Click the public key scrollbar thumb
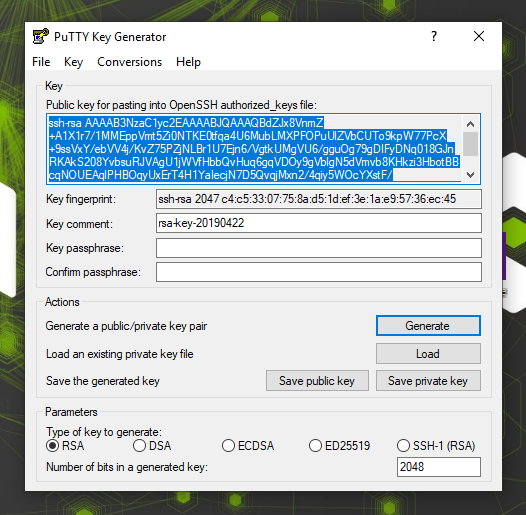The height and width of the screenshot is (515, 526). click(471, 144)
